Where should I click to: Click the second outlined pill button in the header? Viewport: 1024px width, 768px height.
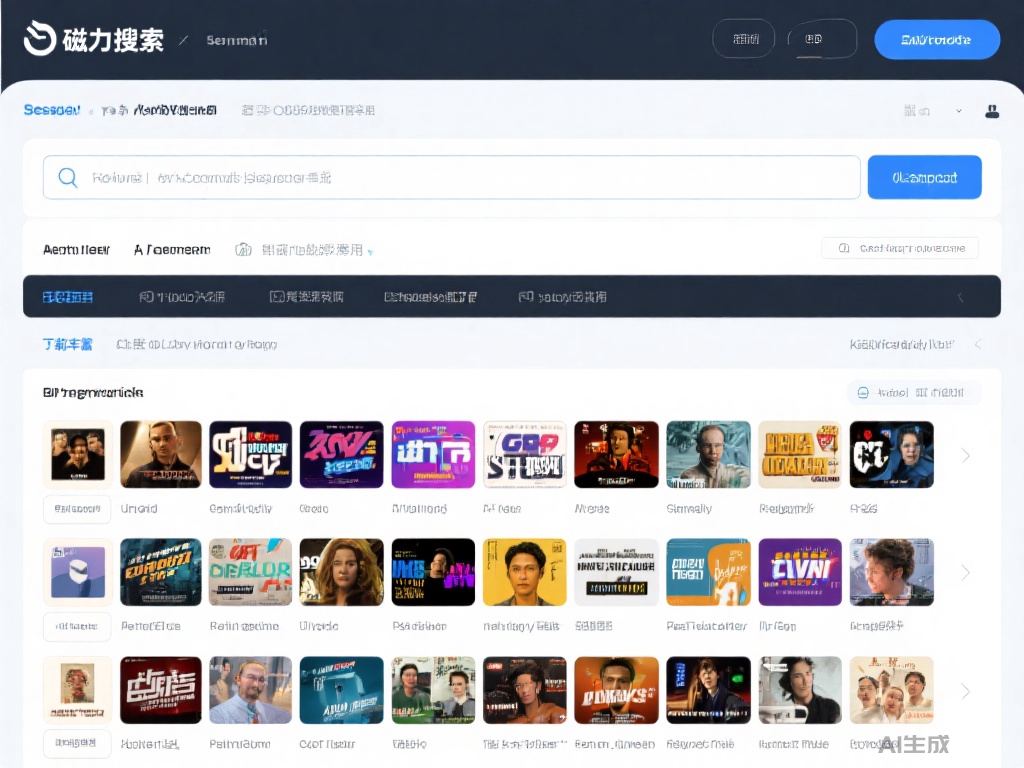point(822,39)
